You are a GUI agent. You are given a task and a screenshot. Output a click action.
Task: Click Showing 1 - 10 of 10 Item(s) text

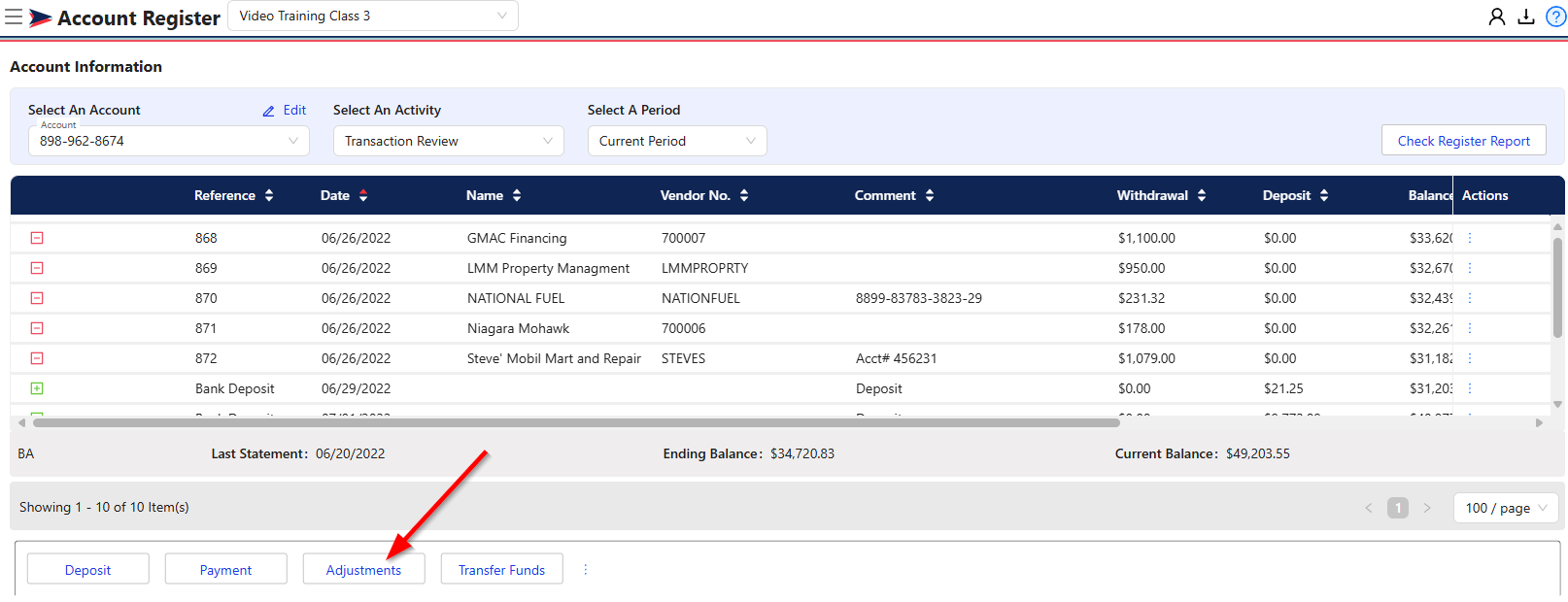pyautogui.click(x=104, y=507)
